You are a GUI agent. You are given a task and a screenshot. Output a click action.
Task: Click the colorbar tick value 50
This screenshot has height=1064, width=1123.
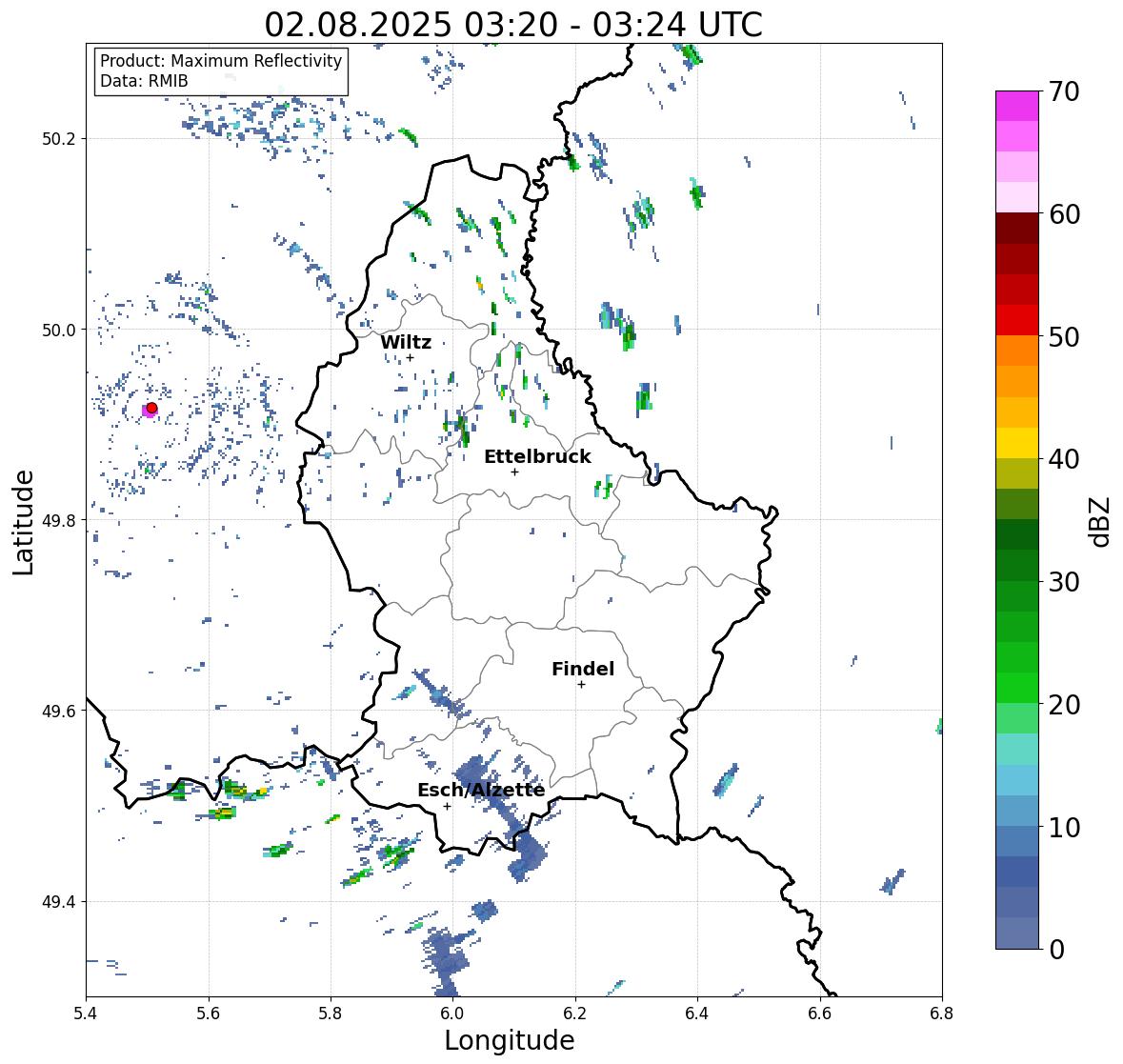1064,336
